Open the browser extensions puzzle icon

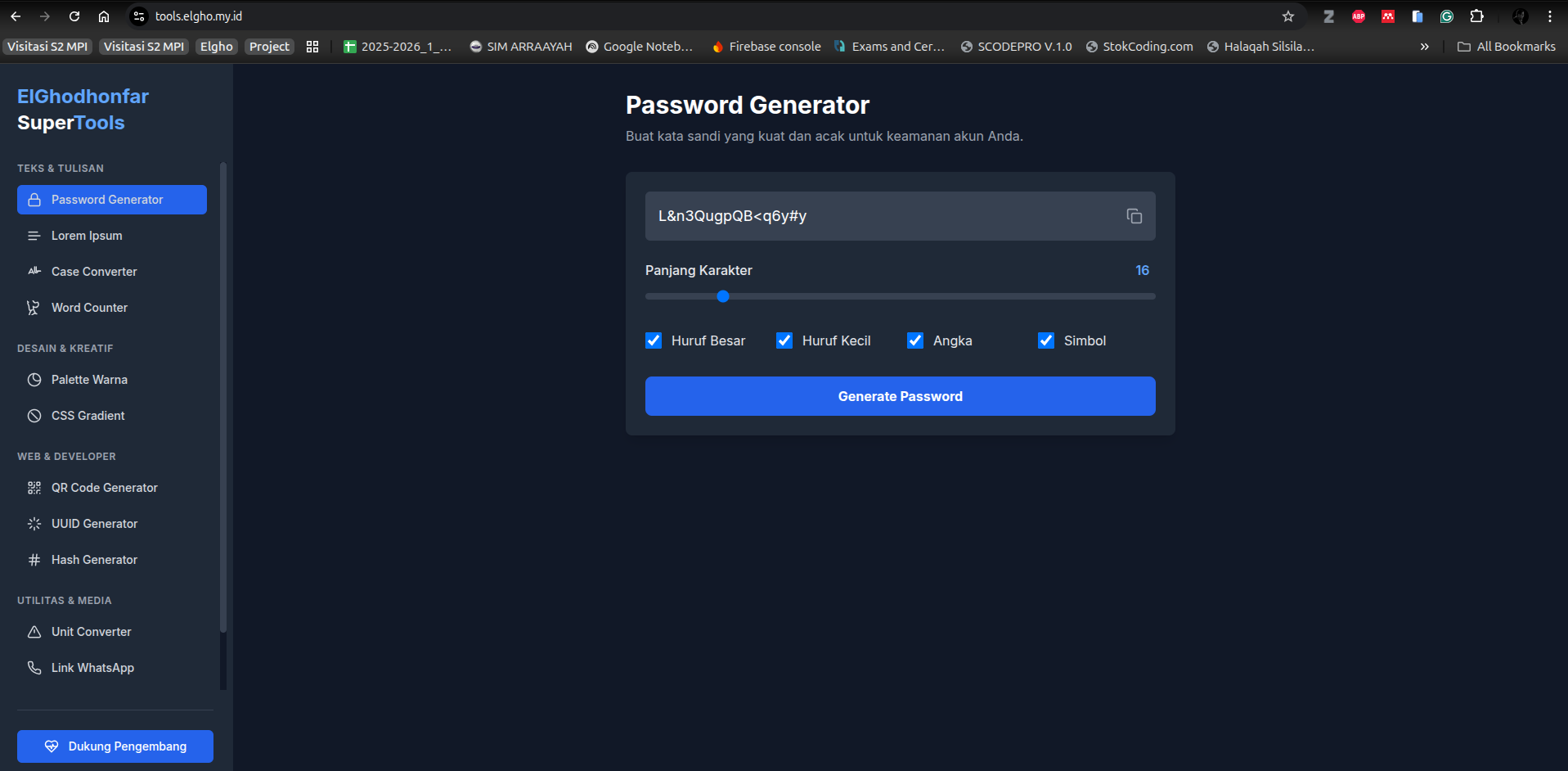(1476, 16)
